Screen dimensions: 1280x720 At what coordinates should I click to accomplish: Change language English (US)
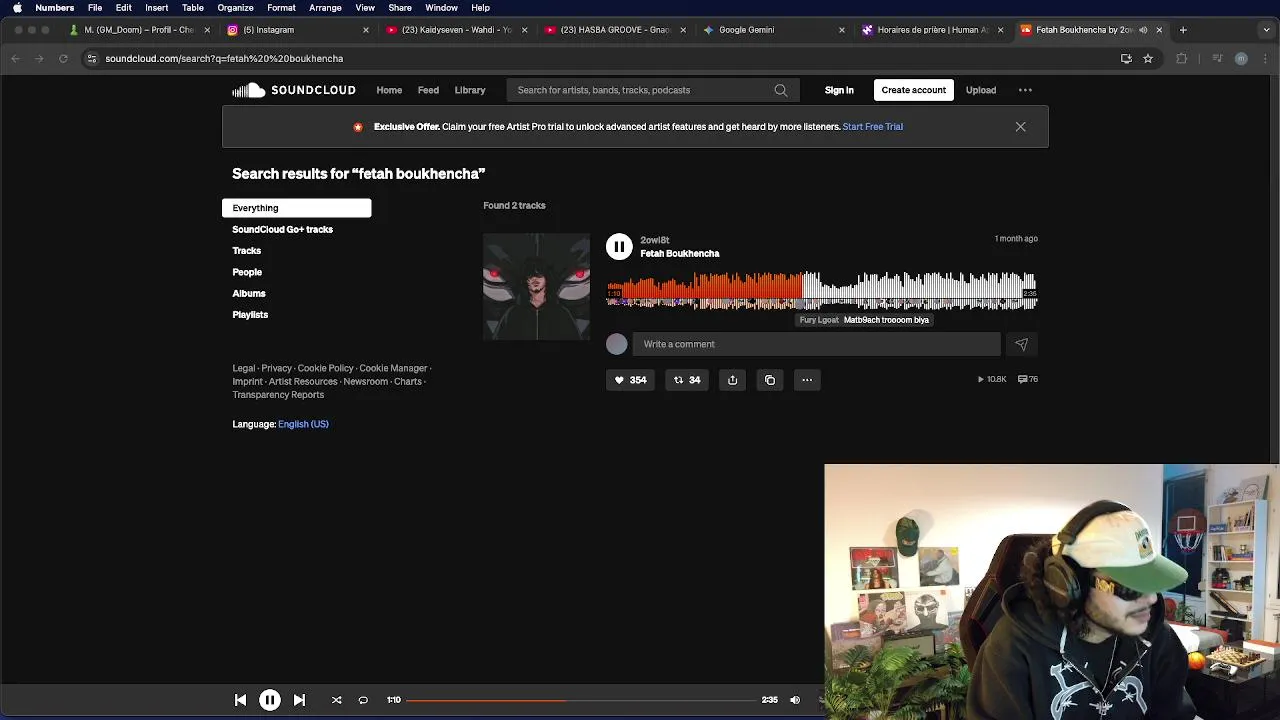303,424
